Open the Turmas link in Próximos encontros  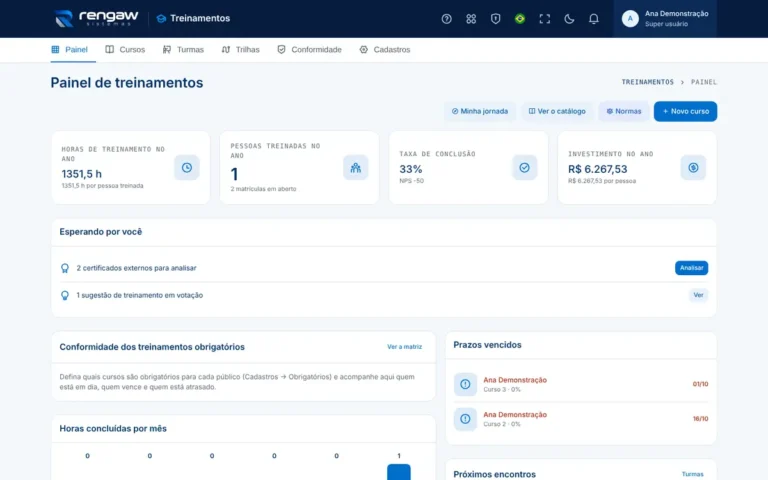click(693, 474)
